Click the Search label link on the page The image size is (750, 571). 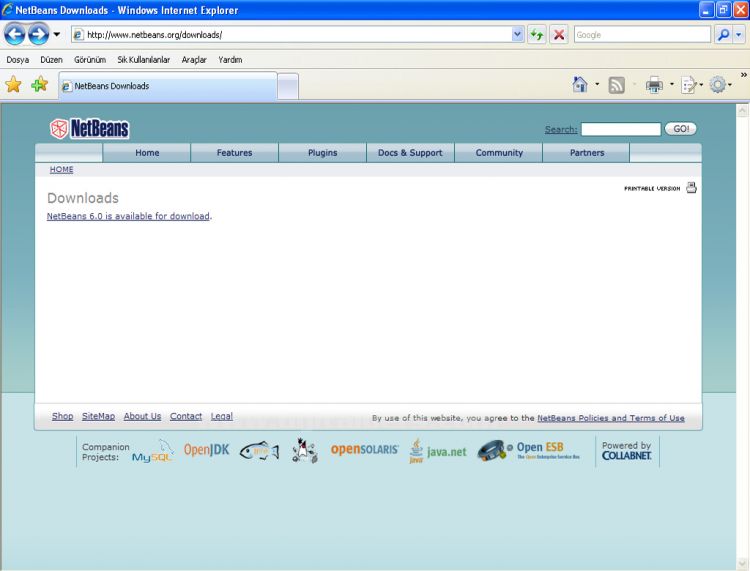tap(561, 129)
